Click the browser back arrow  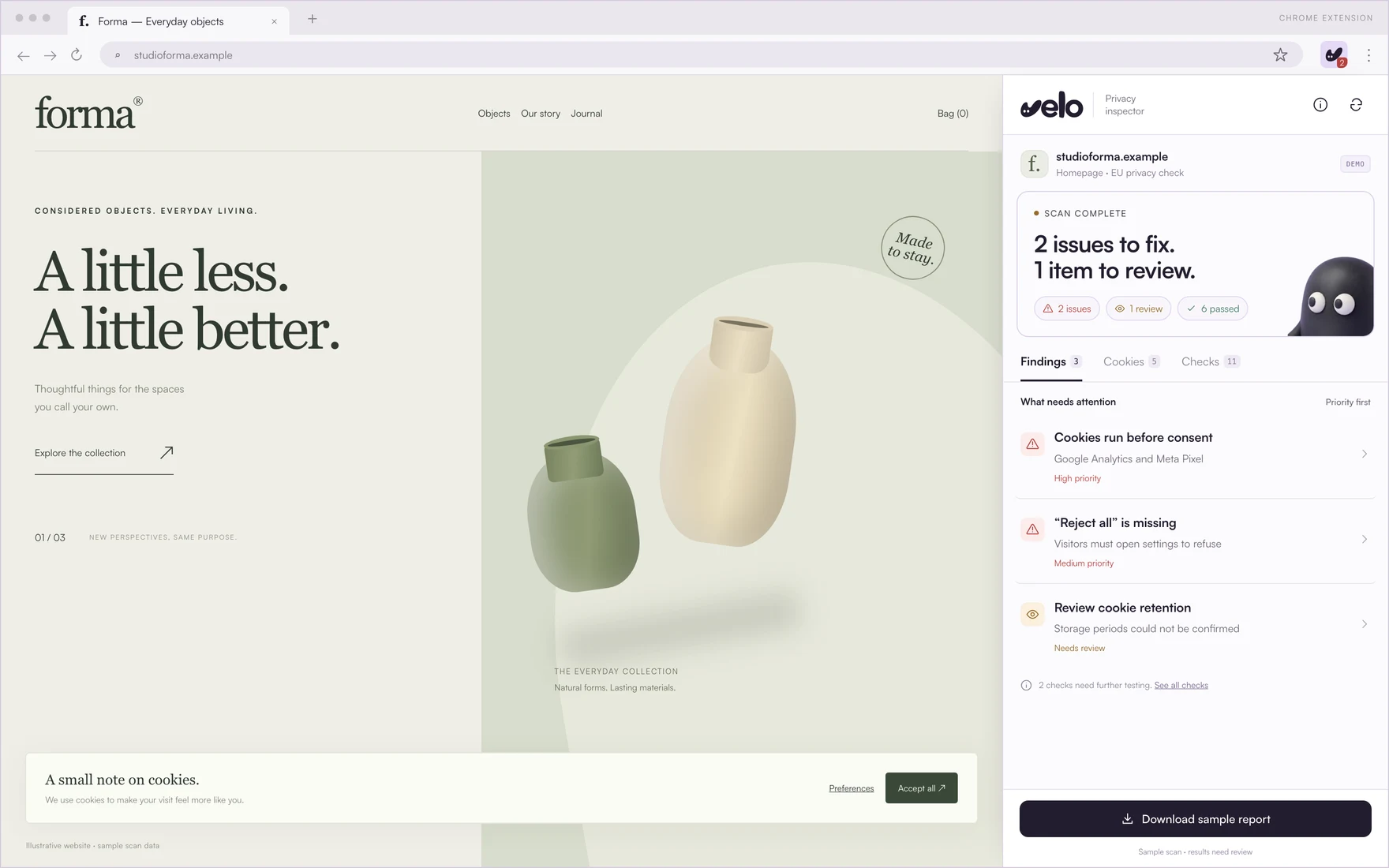tap(24, 55)
